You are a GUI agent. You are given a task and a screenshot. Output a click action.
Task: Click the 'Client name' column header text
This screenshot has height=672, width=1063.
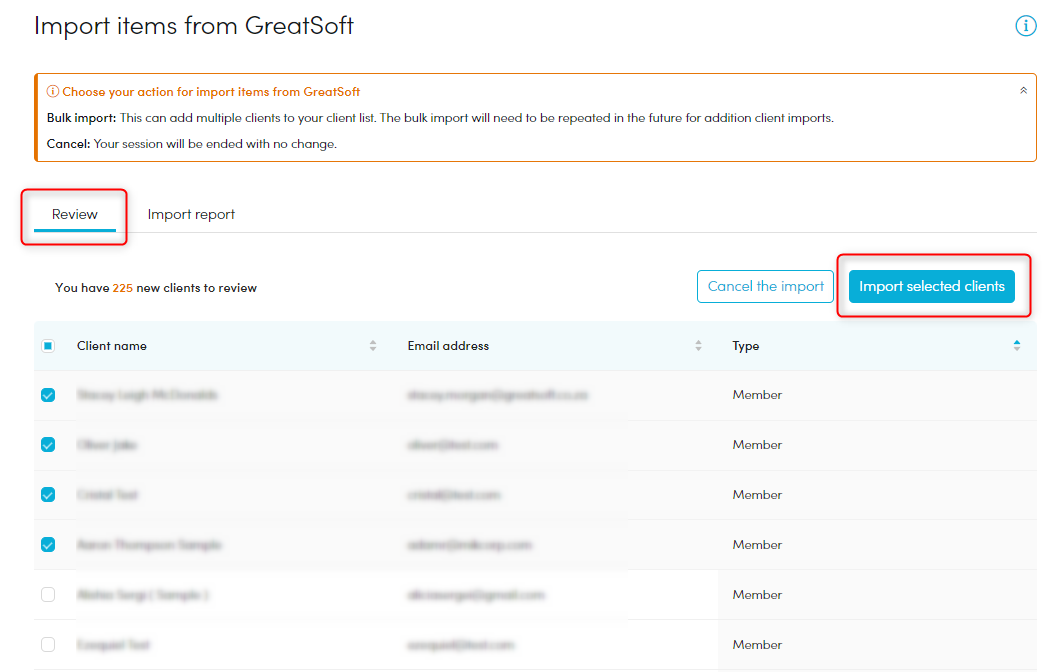[x=112, y=346]
